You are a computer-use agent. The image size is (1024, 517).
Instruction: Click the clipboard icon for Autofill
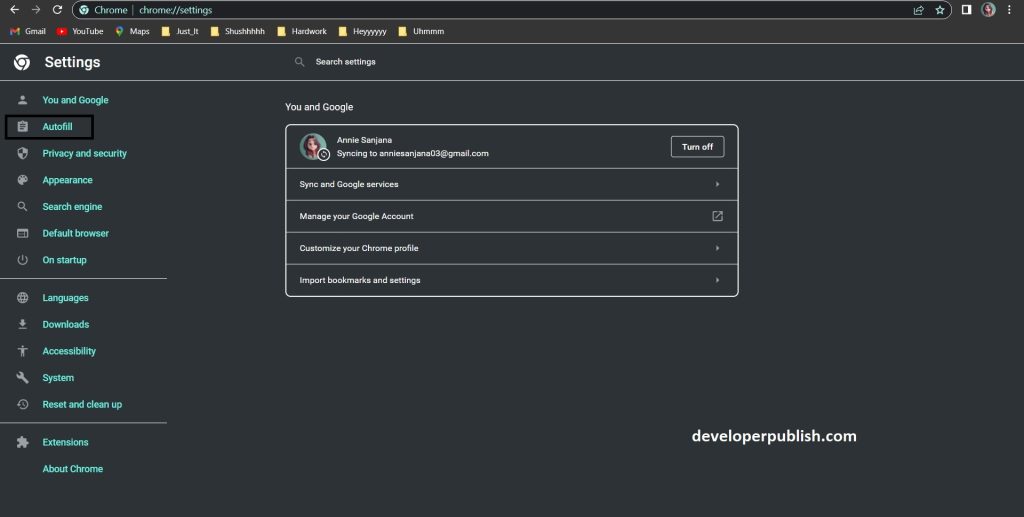(22, 127)
